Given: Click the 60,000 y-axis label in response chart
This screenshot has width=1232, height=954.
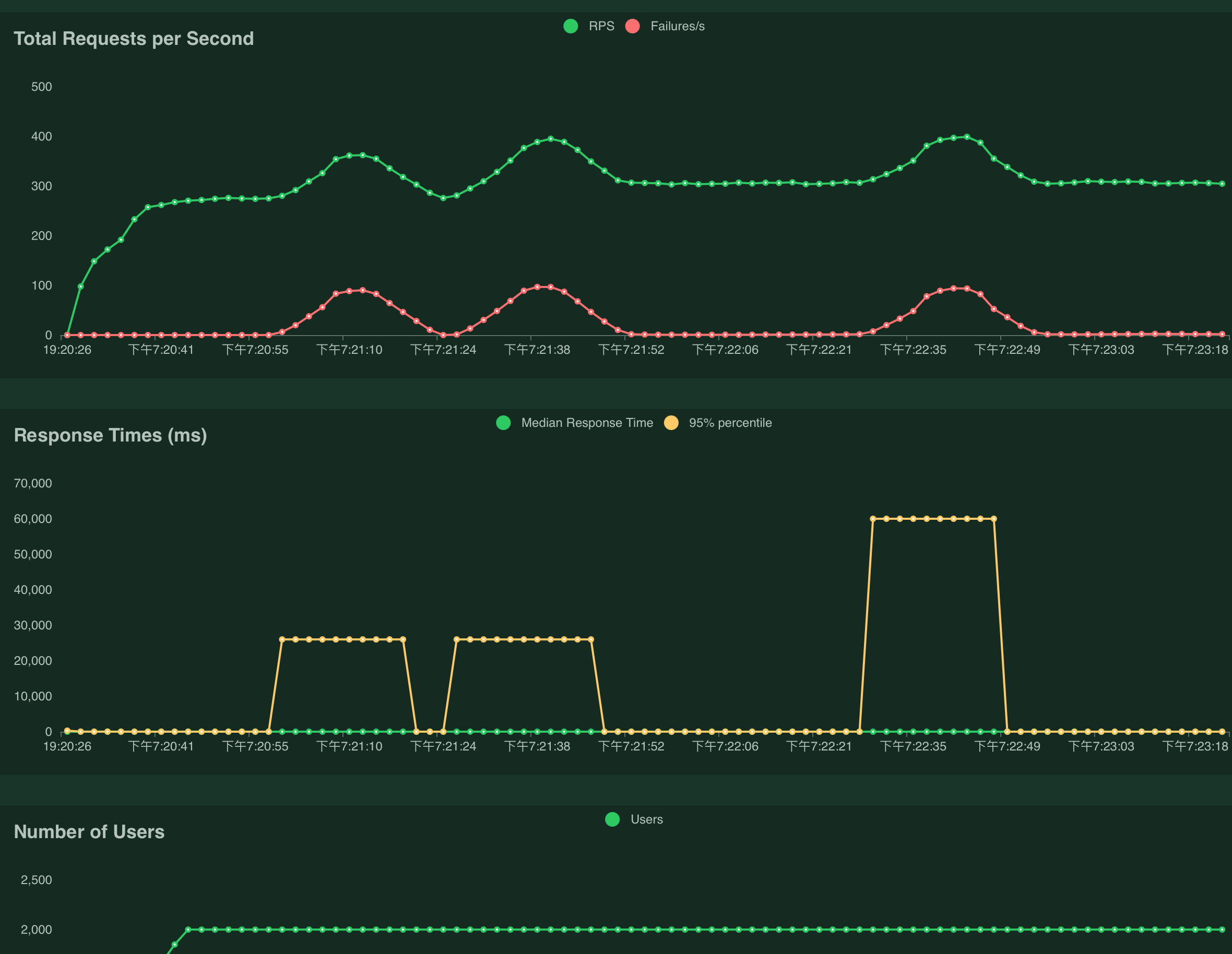Looking at the screenshot, I should [x=33, y=519].
